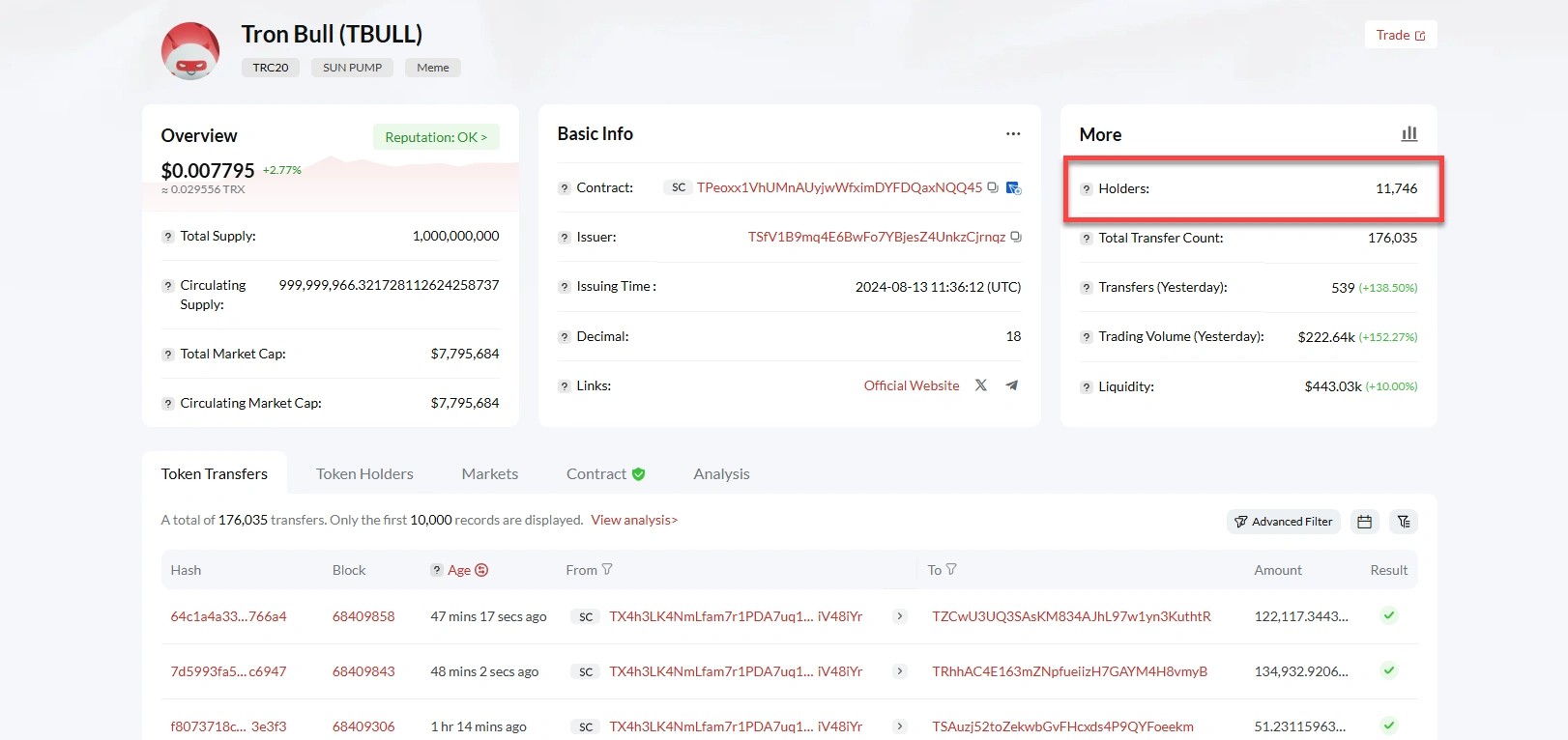Toggle the Age column time format
Viewport: 1568px width, 740px height.
click(x=481, y=570)
